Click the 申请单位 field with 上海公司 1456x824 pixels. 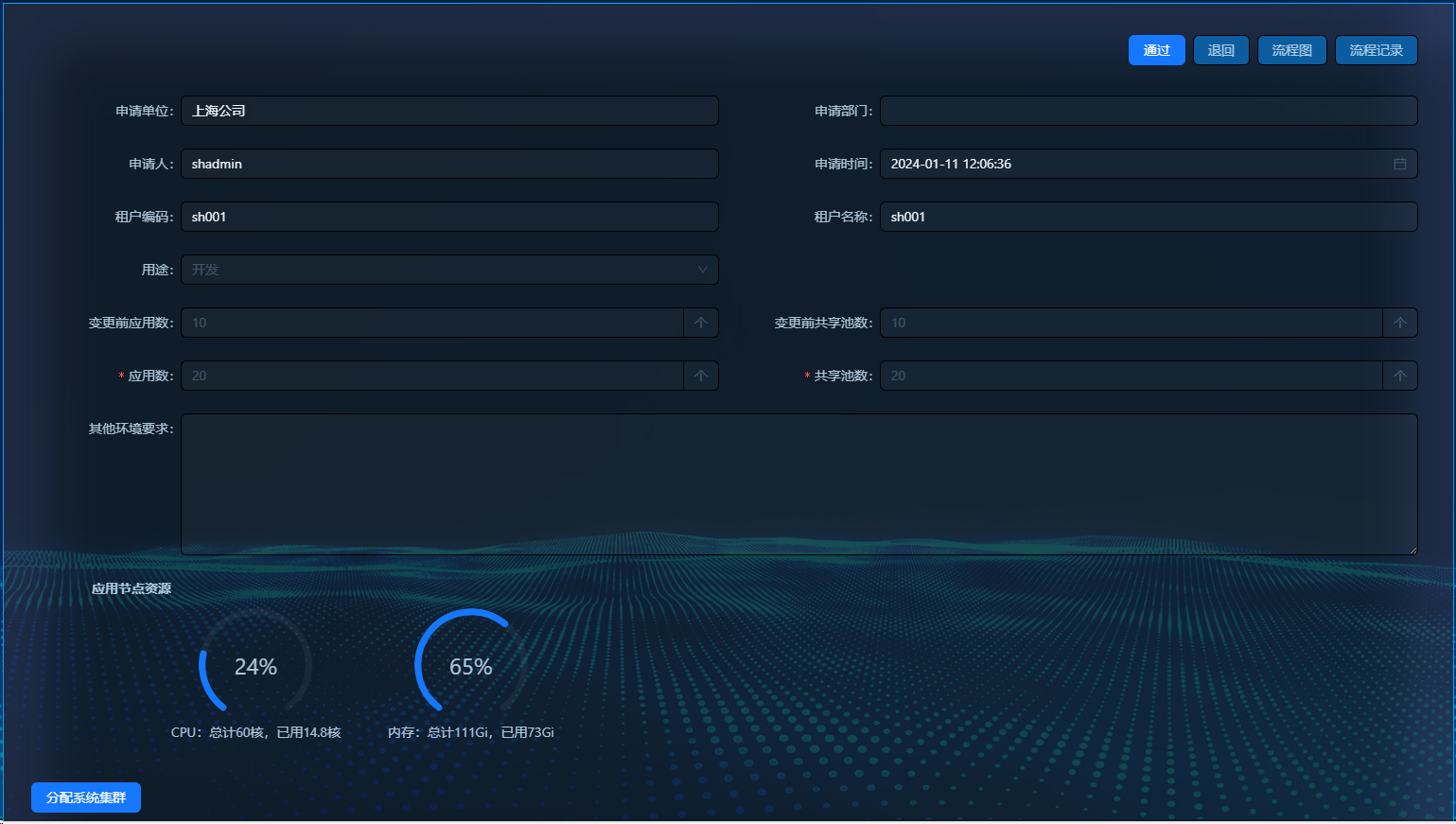pyautogui.click(x=449, y=111)
